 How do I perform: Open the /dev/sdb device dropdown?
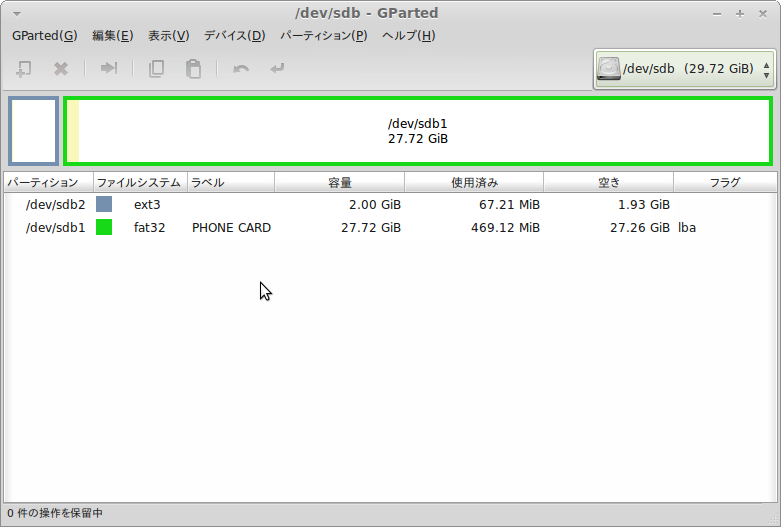pyautogui.click(x=684, y=69)
